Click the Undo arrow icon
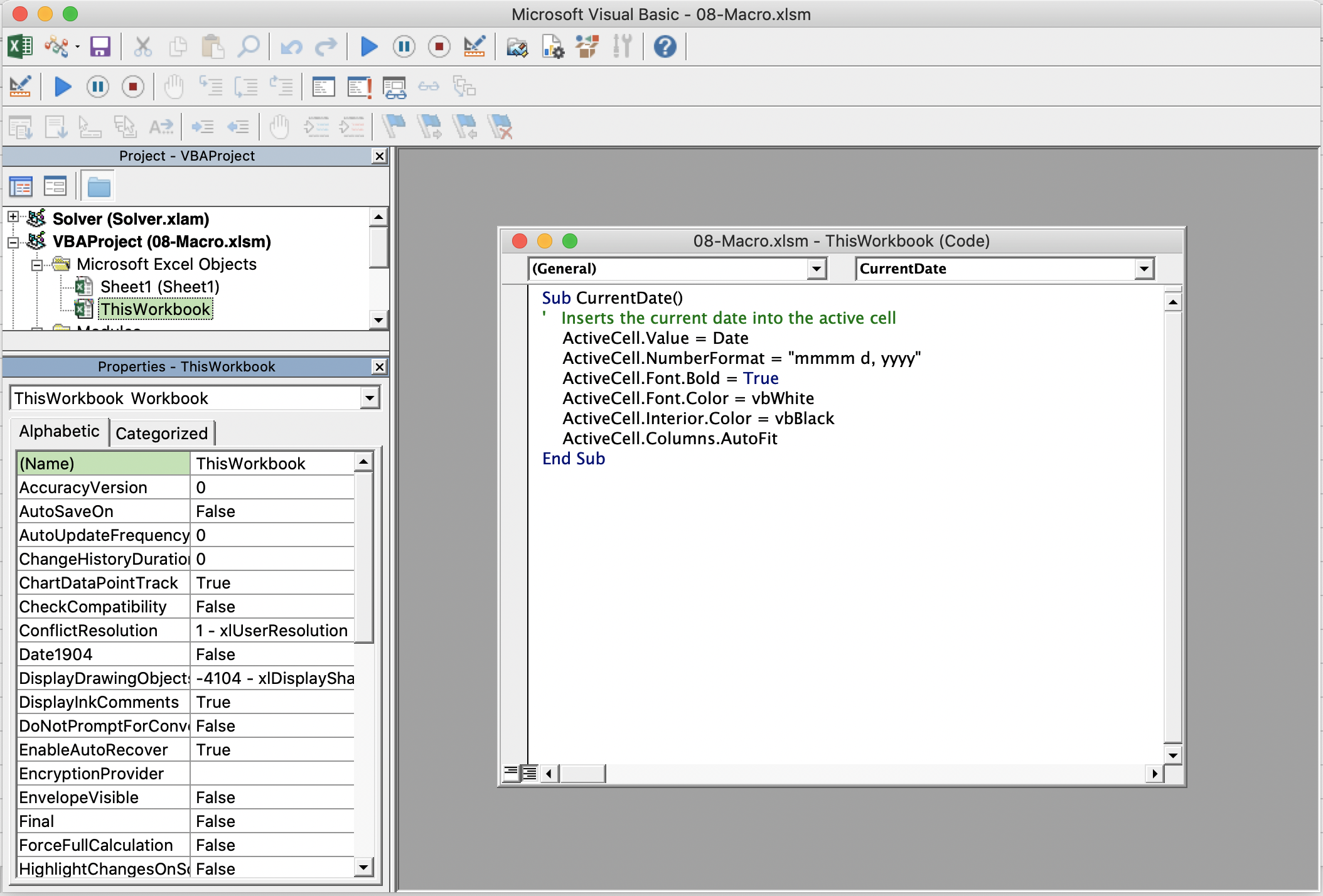 pyautogui.click(x=292, y=46)
